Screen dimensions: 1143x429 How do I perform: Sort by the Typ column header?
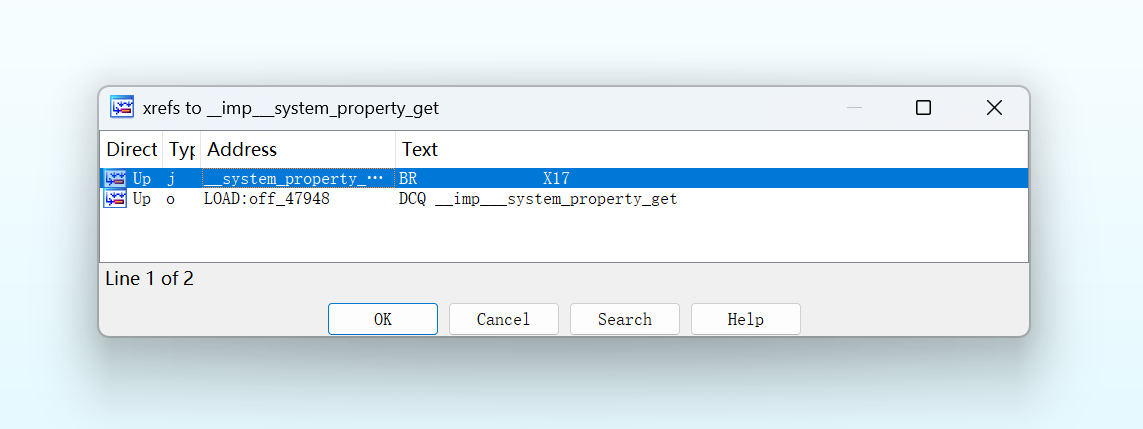pyautogui.click(x=182, y=149)
